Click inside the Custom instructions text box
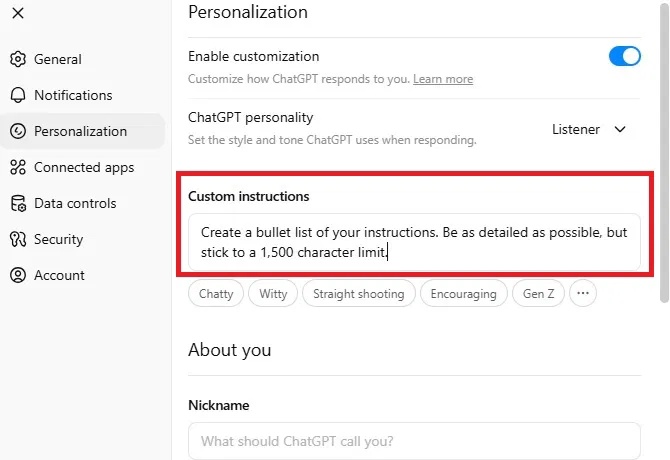This screenshot has width=670, height=460. click(x=414, y=242)
